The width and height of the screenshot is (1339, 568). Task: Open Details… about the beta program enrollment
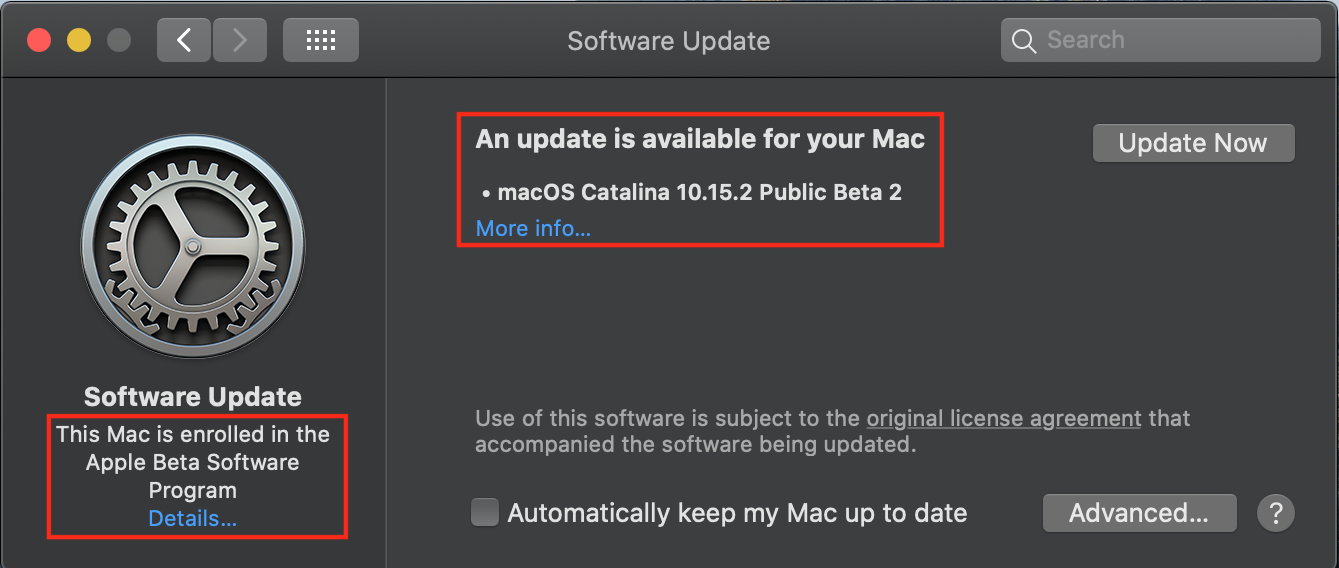(x=192, y=518)
